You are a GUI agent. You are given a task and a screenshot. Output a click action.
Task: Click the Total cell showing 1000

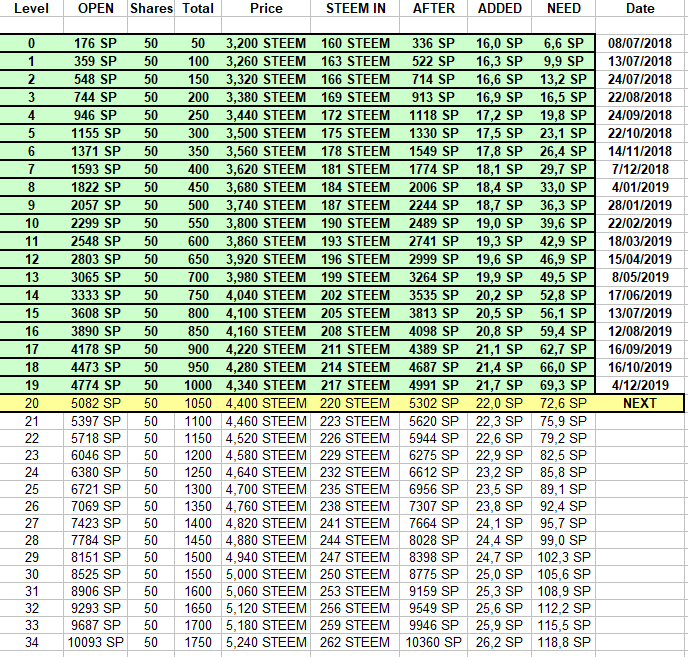198,385
